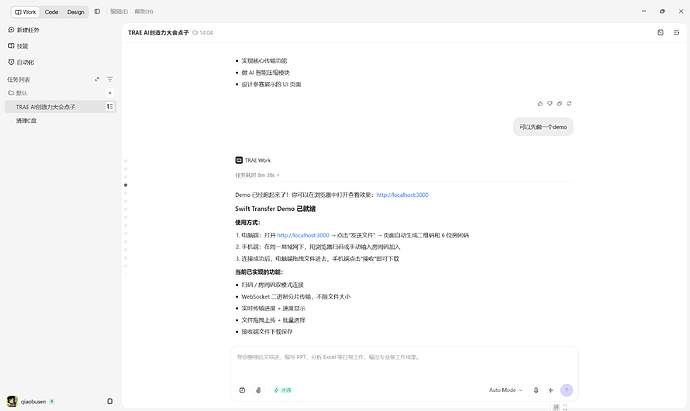Click the sparkle enhance prompt icon

[x=551, y=390]
